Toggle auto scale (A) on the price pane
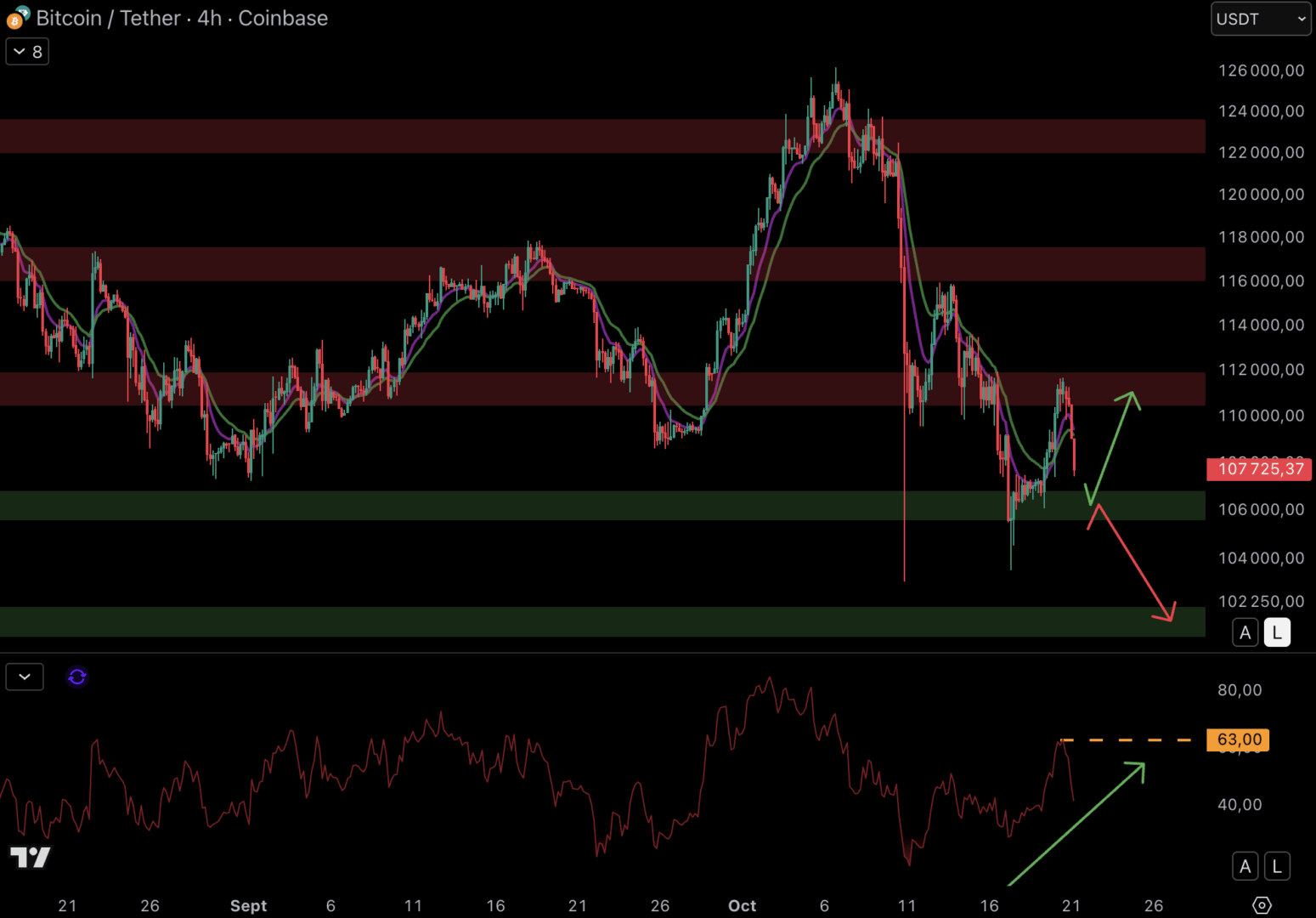Viewport: 1316px width, 918px height. point(1245,632)
